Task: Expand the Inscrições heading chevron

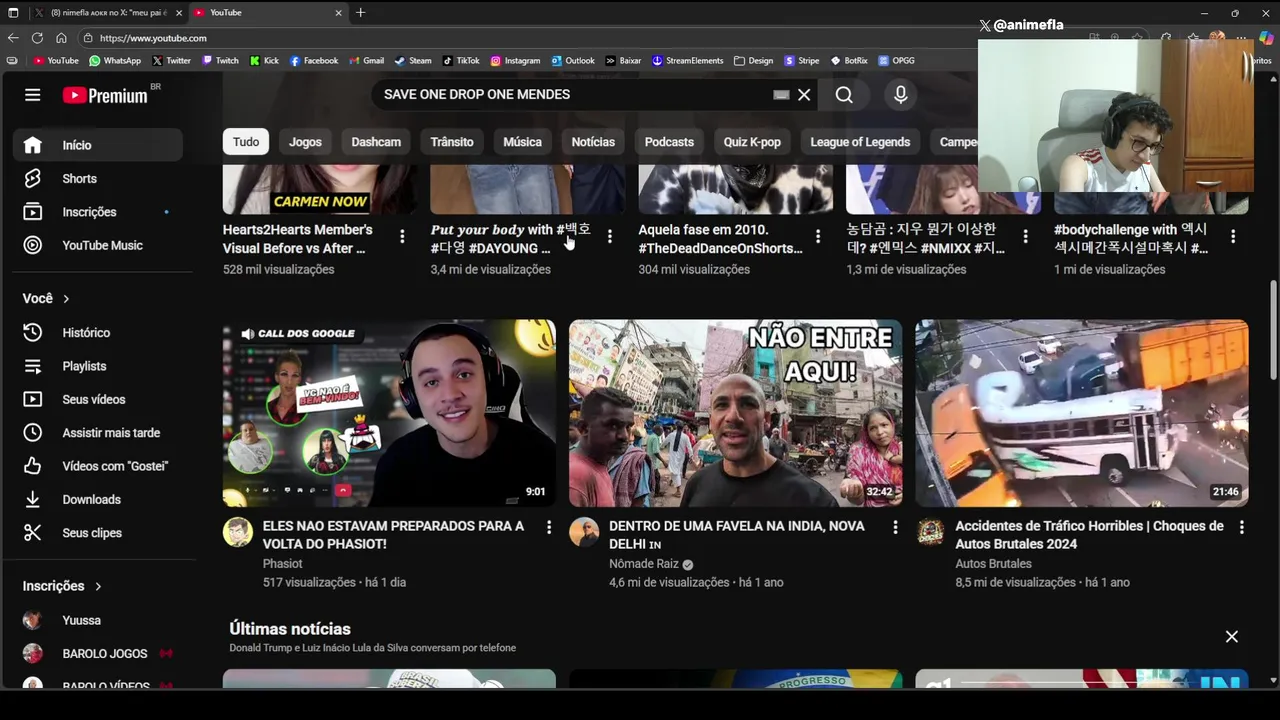Action: click(x=98, y=586)
